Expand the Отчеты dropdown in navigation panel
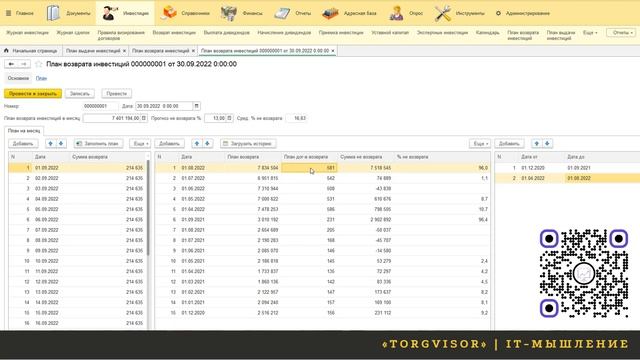This screenshot has width=640, height=360. pyautogui.click(x=621, y=33)
